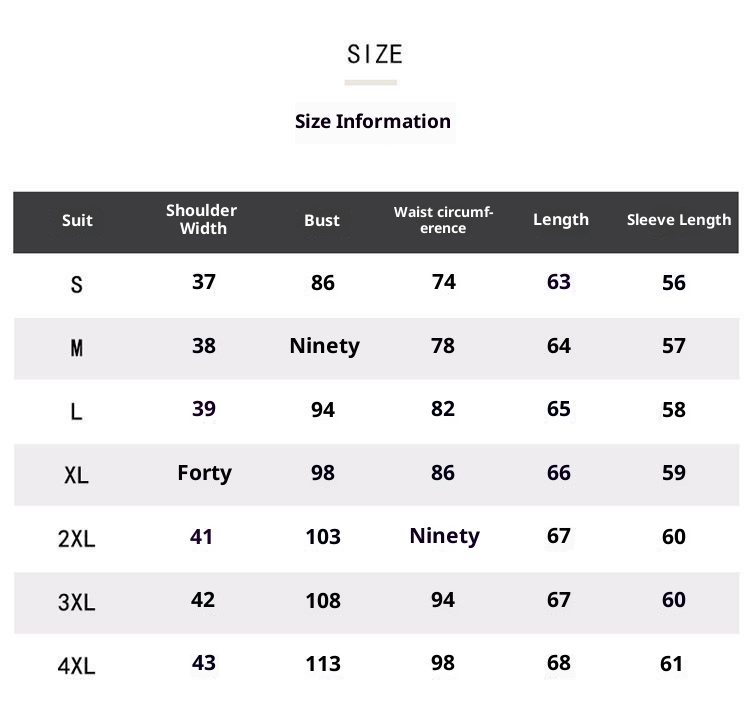Select the Shoulder Width column header

point(202,219)
